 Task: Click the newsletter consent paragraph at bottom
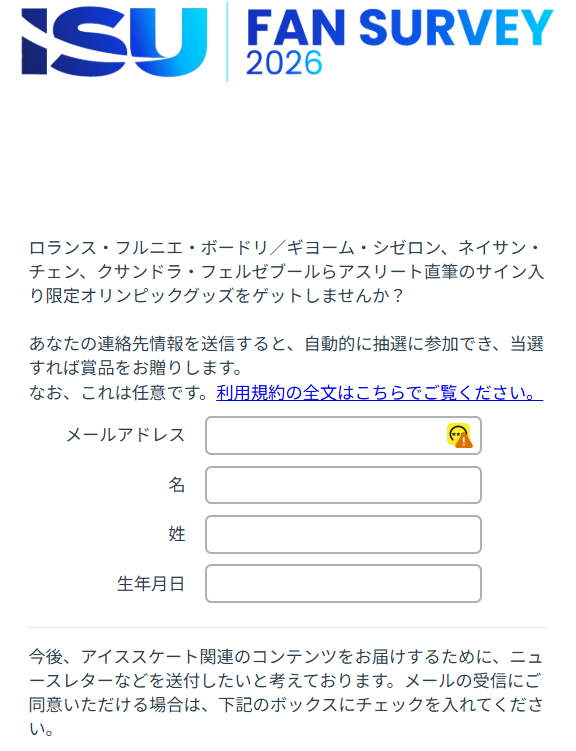pyautogui.click(x=286, y=693)
